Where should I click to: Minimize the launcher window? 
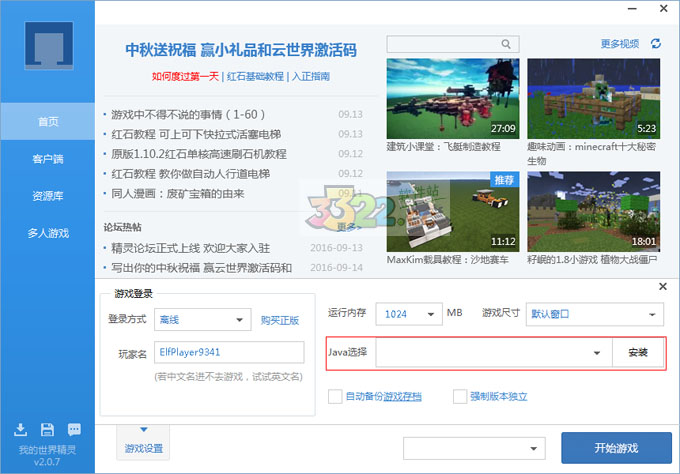pos(632,9)
